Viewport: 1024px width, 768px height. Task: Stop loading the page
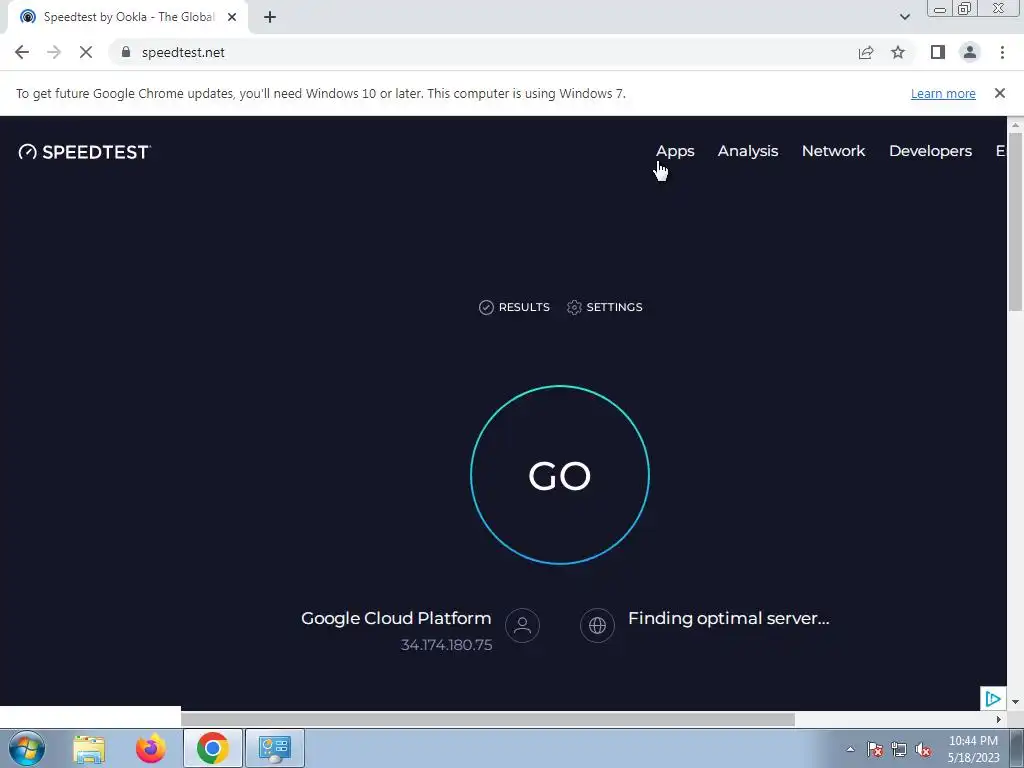click(x=86, y=52)
